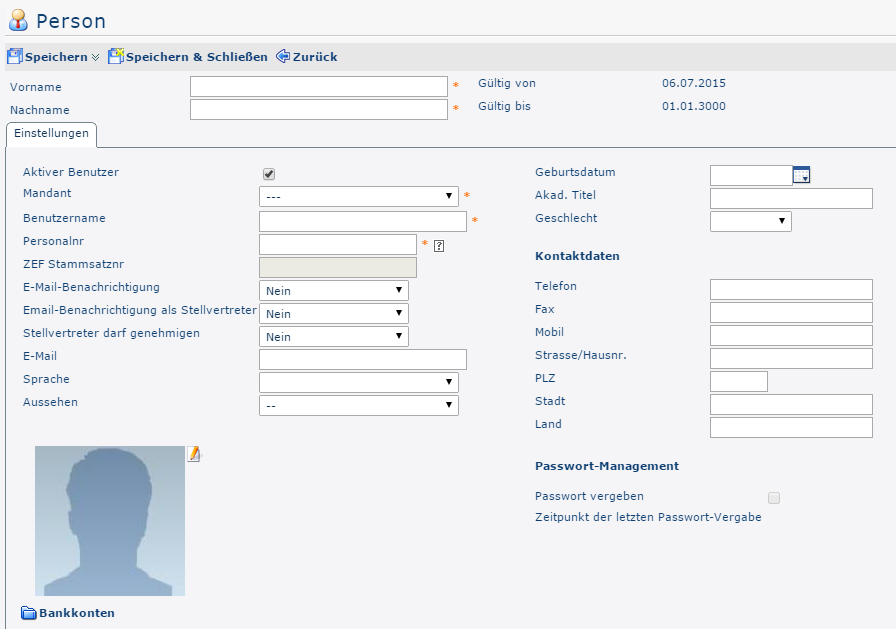Click the Bankkonten folder icon
Screen dimensions: 896x629
(x=28, y=613)
